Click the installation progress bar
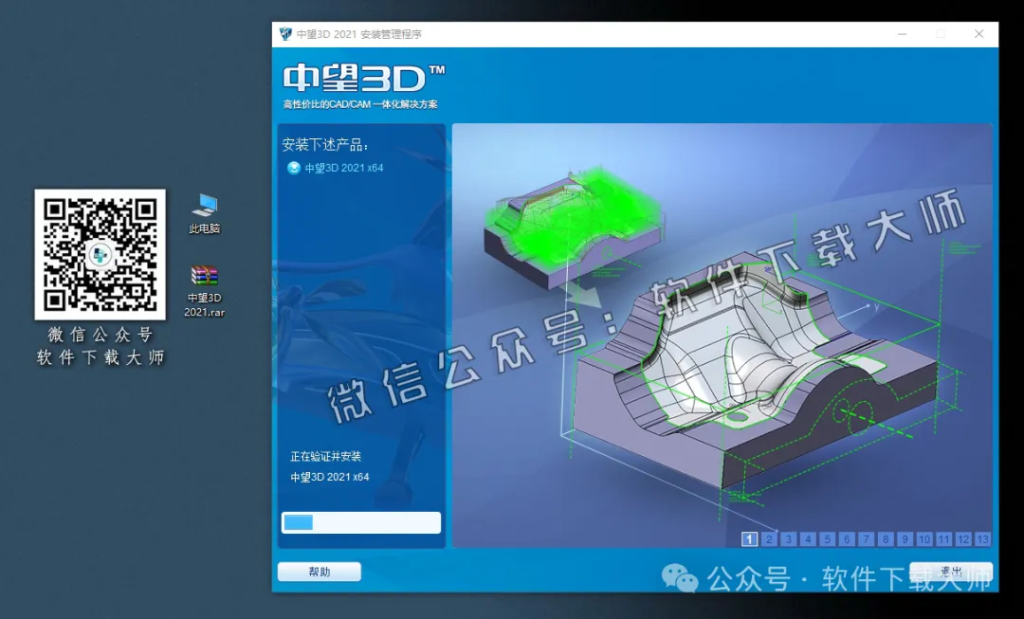This screenshot has height=619, width=1024. coord(360,522)
